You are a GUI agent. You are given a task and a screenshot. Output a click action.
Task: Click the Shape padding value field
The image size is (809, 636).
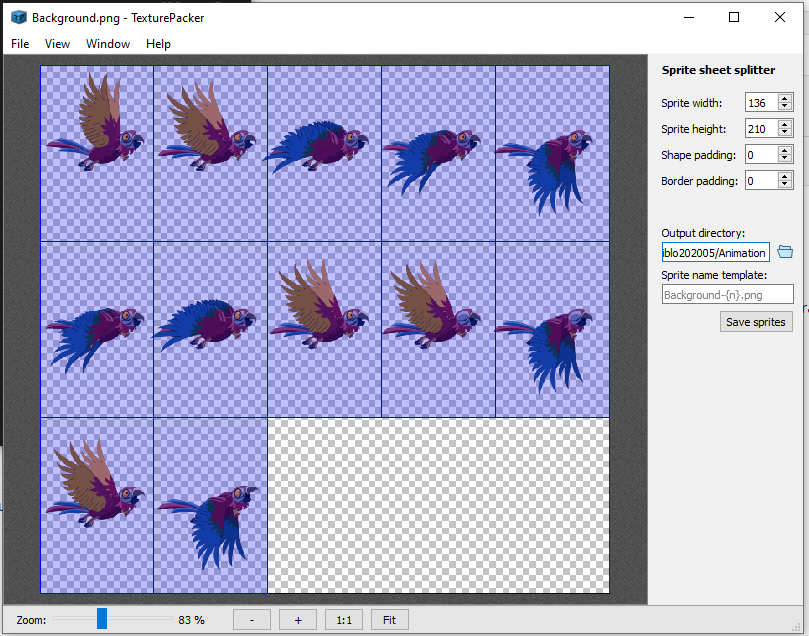tap(762, 154)
